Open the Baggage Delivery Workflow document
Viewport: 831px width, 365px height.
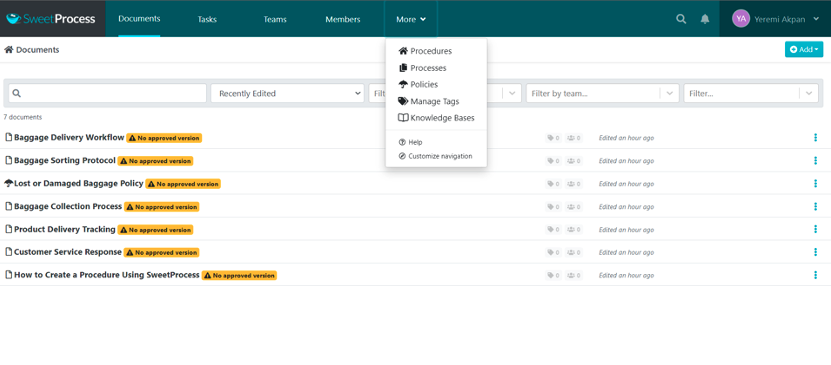click(x=69, y=137)
